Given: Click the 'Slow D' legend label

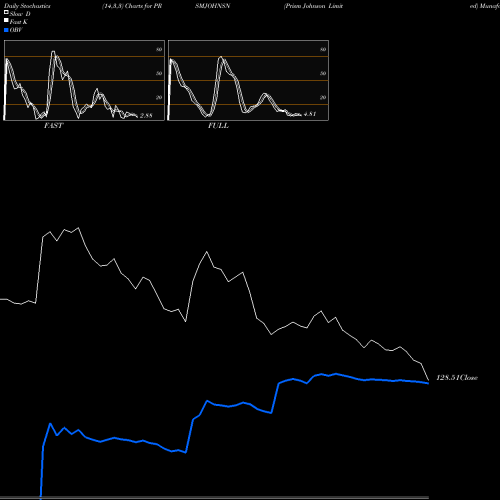Looking at the screenshot, I should point(20,14).
